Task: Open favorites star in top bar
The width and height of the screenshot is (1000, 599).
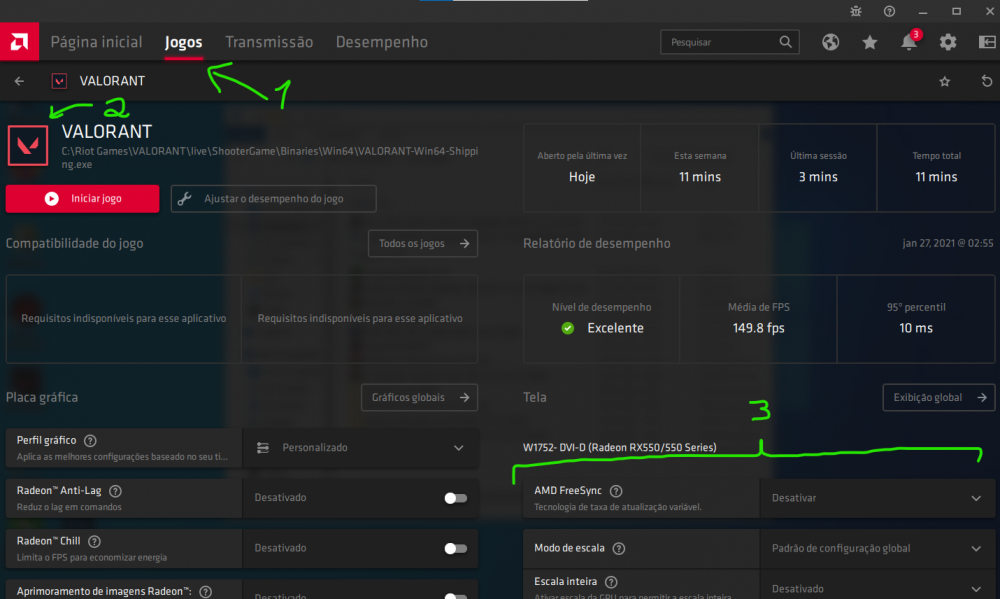Action: (x=870, y=42)
